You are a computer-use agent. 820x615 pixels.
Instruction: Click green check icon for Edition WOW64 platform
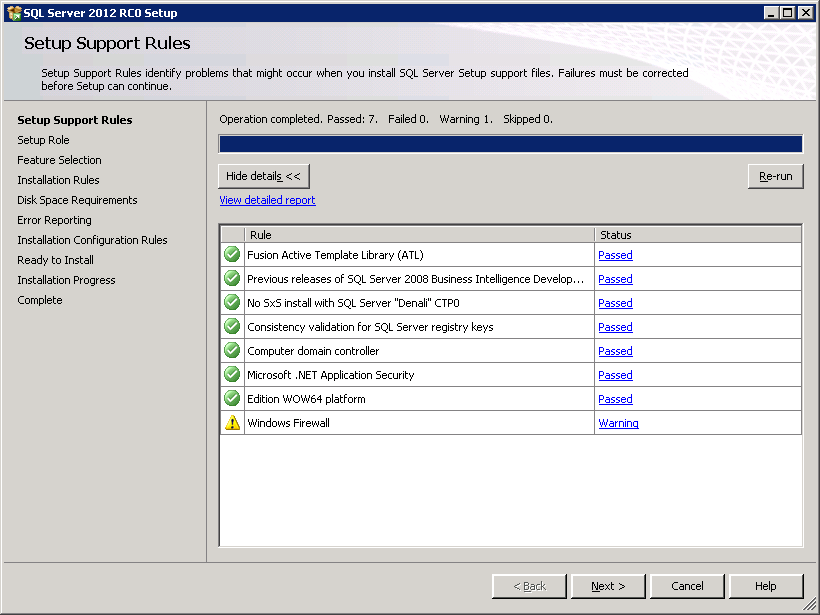[x=232, y=399]
